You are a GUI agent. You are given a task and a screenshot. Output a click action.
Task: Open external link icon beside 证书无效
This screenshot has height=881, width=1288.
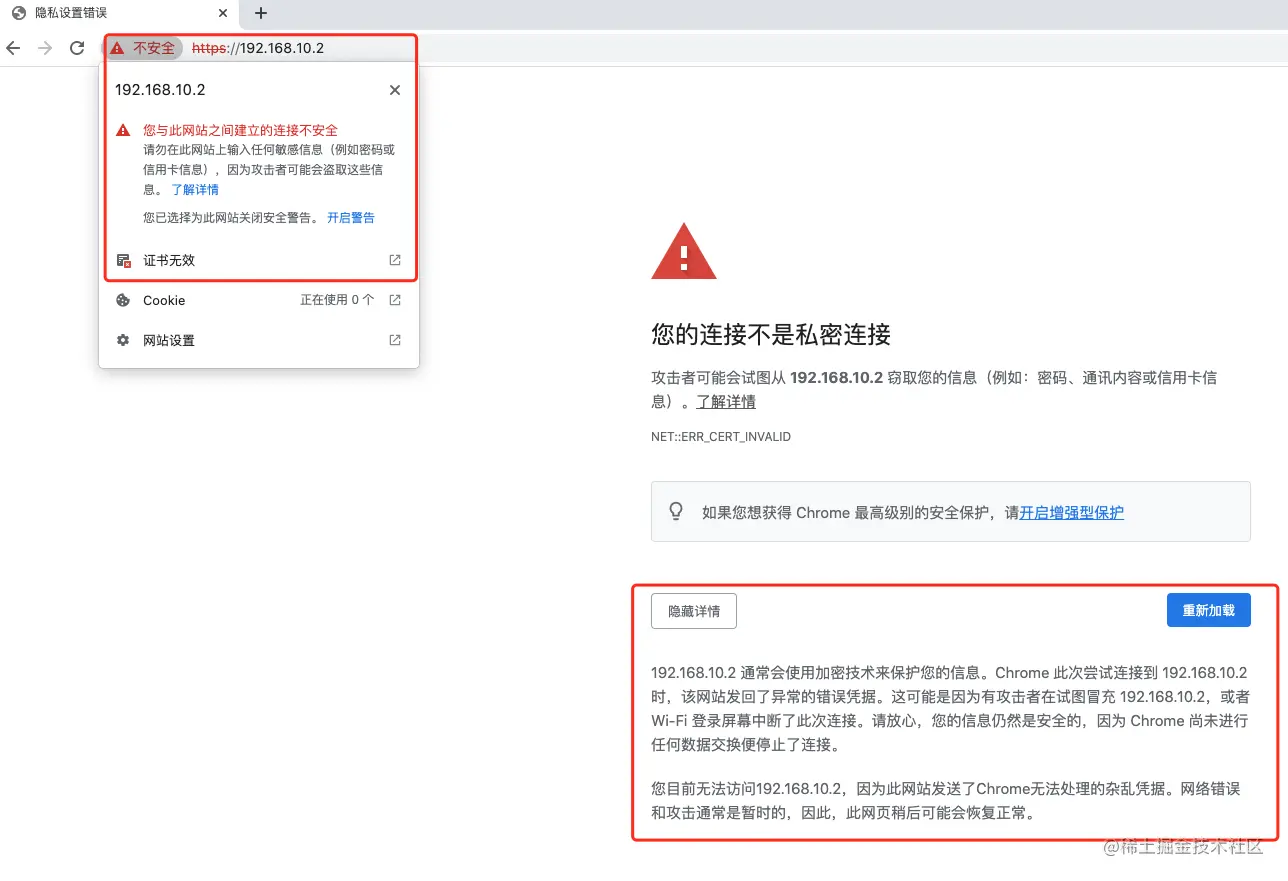point(395,260)
